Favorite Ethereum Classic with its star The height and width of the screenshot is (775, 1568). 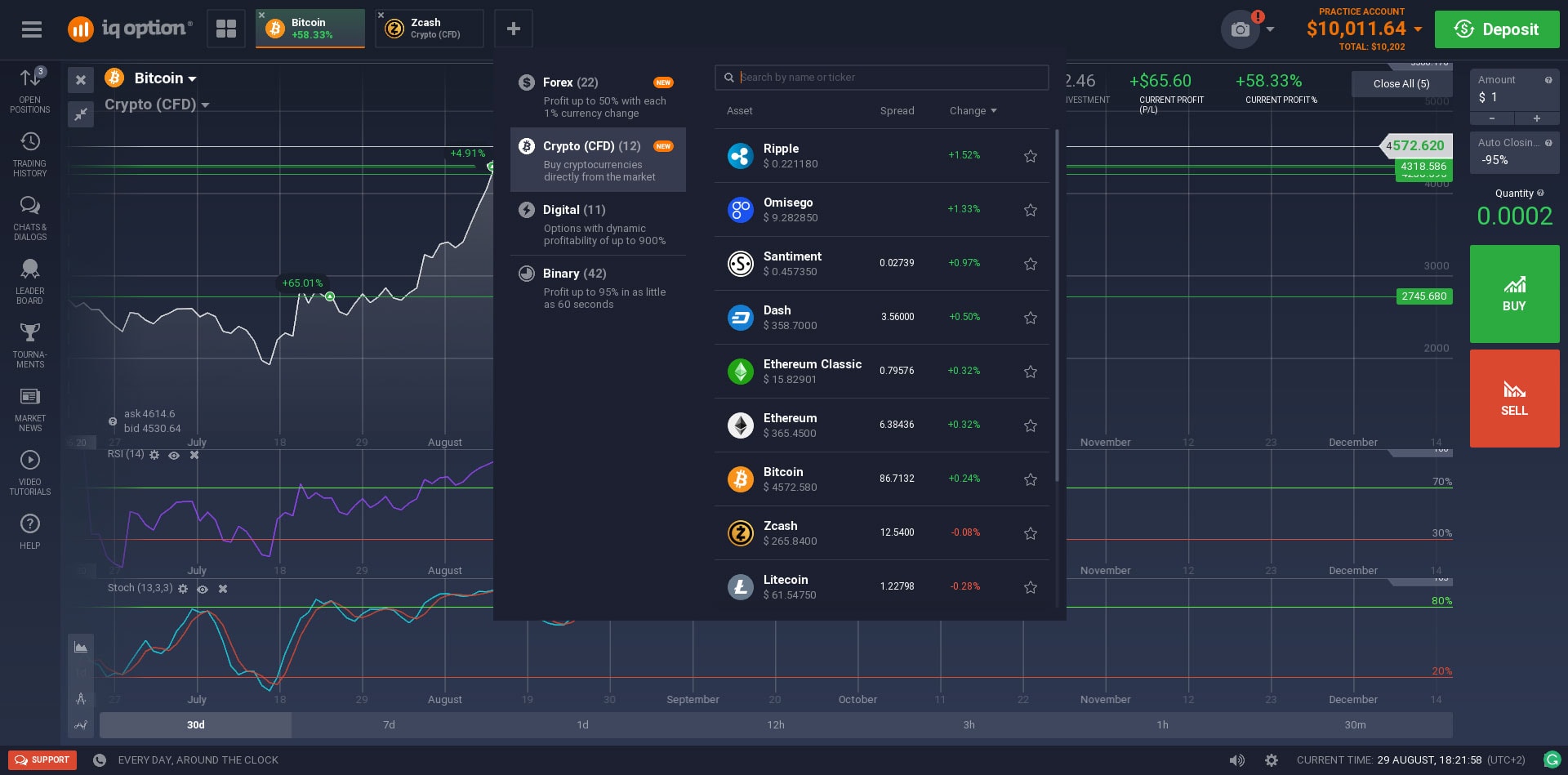click(x=1031, y=372)
